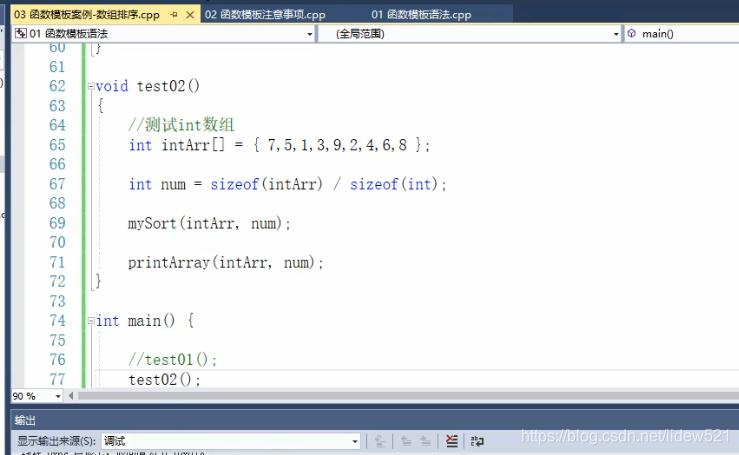
Task: Go to previous message in output
Action: pos(406,441)
